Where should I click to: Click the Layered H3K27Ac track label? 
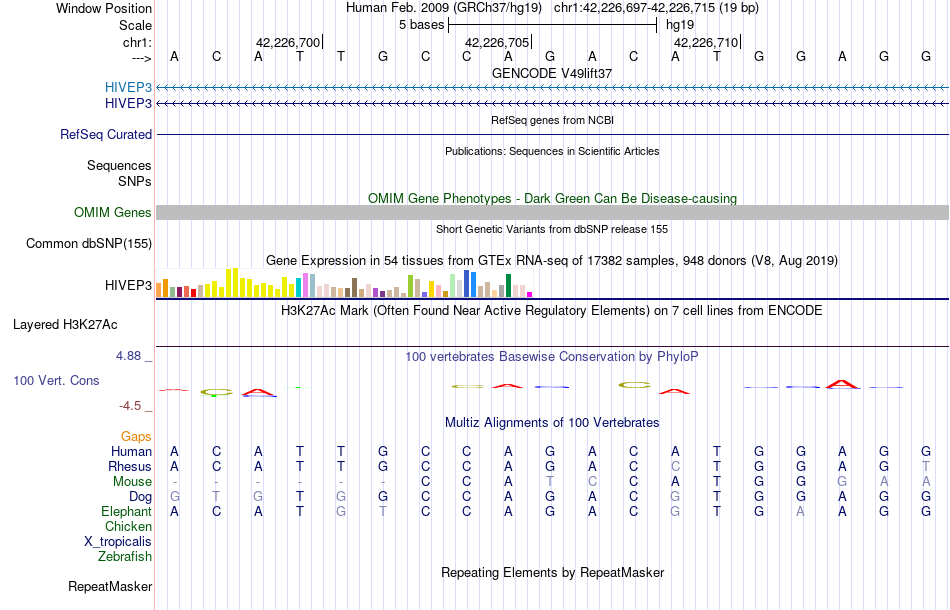(65, 325)
